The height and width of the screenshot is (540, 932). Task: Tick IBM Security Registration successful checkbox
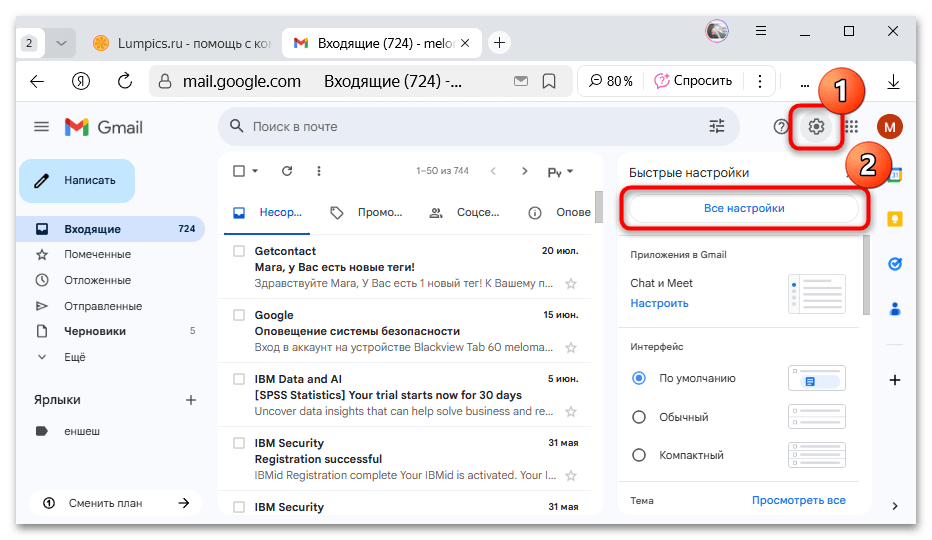click(239, 443)
